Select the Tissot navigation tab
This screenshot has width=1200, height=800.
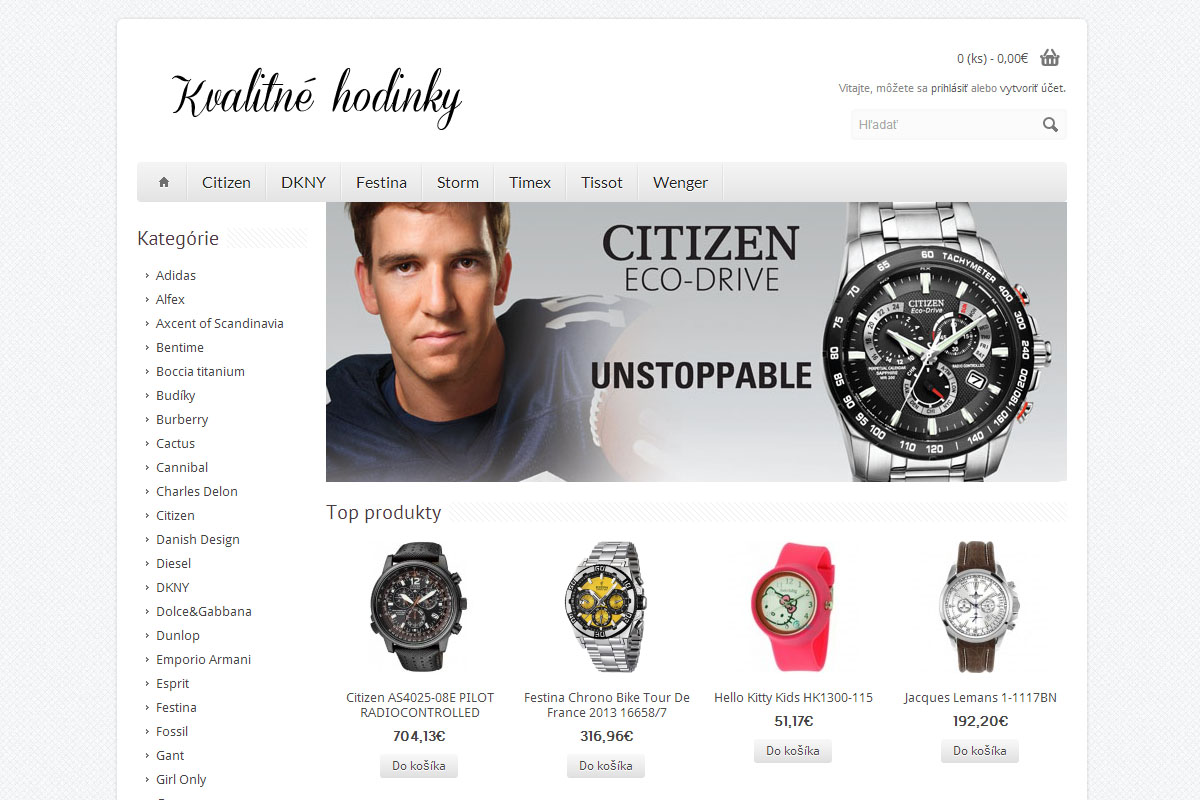point(602,182)
